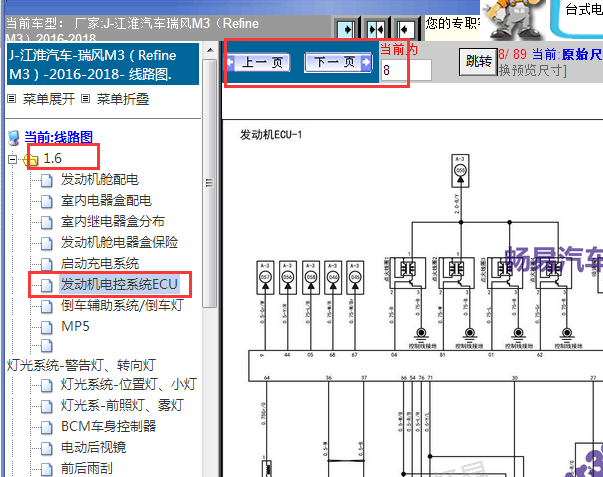Click page icon beside 室内电器盒配电

47,201
